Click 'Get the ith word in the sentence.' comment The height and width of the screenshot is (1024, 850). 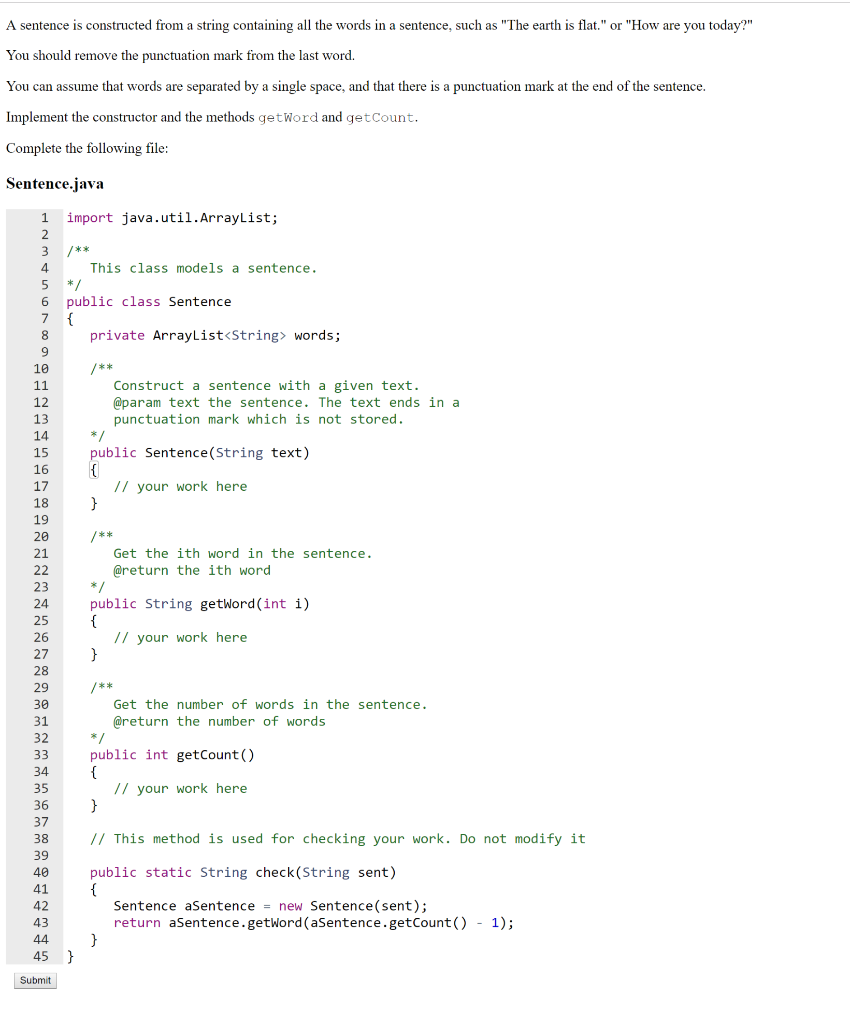243,554
